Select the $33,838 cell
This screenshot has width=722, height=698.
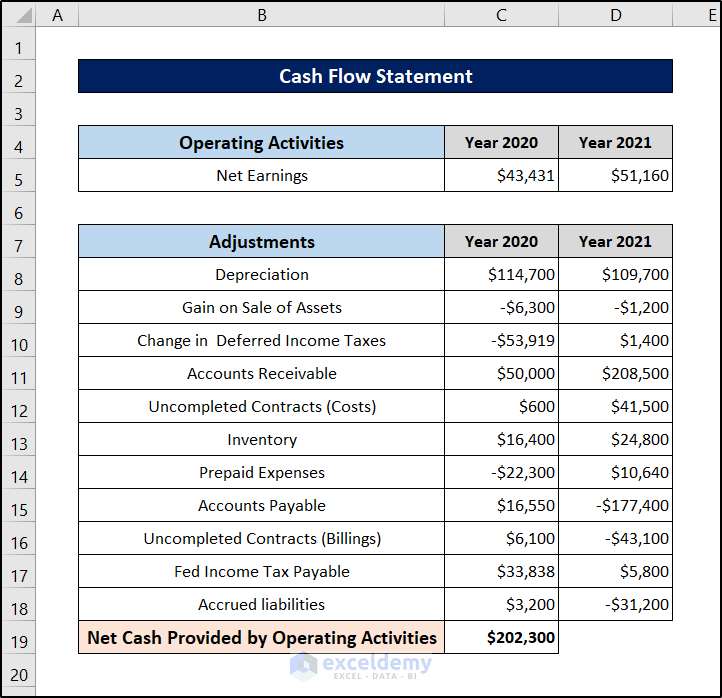click(501, 571)
